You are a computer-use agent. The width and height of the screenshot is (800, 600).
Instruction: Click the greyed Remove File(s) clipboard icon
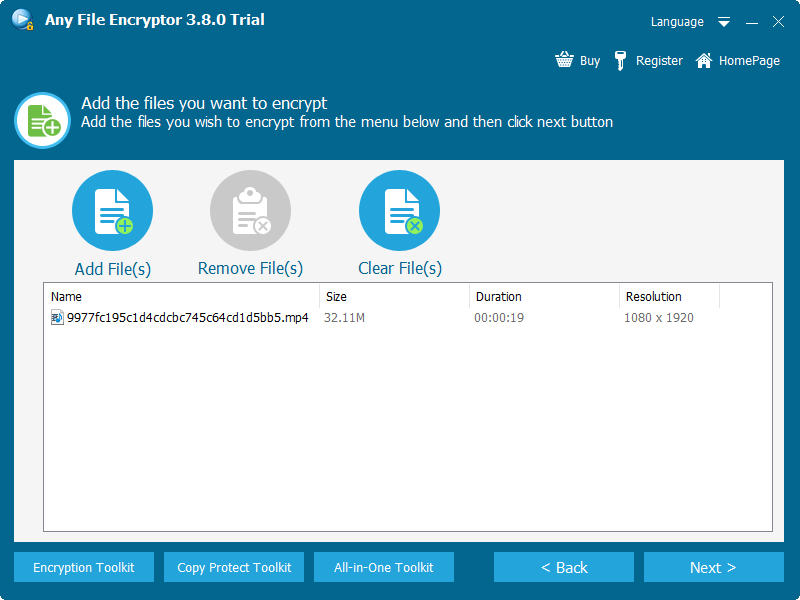click(x=251, y=210)
